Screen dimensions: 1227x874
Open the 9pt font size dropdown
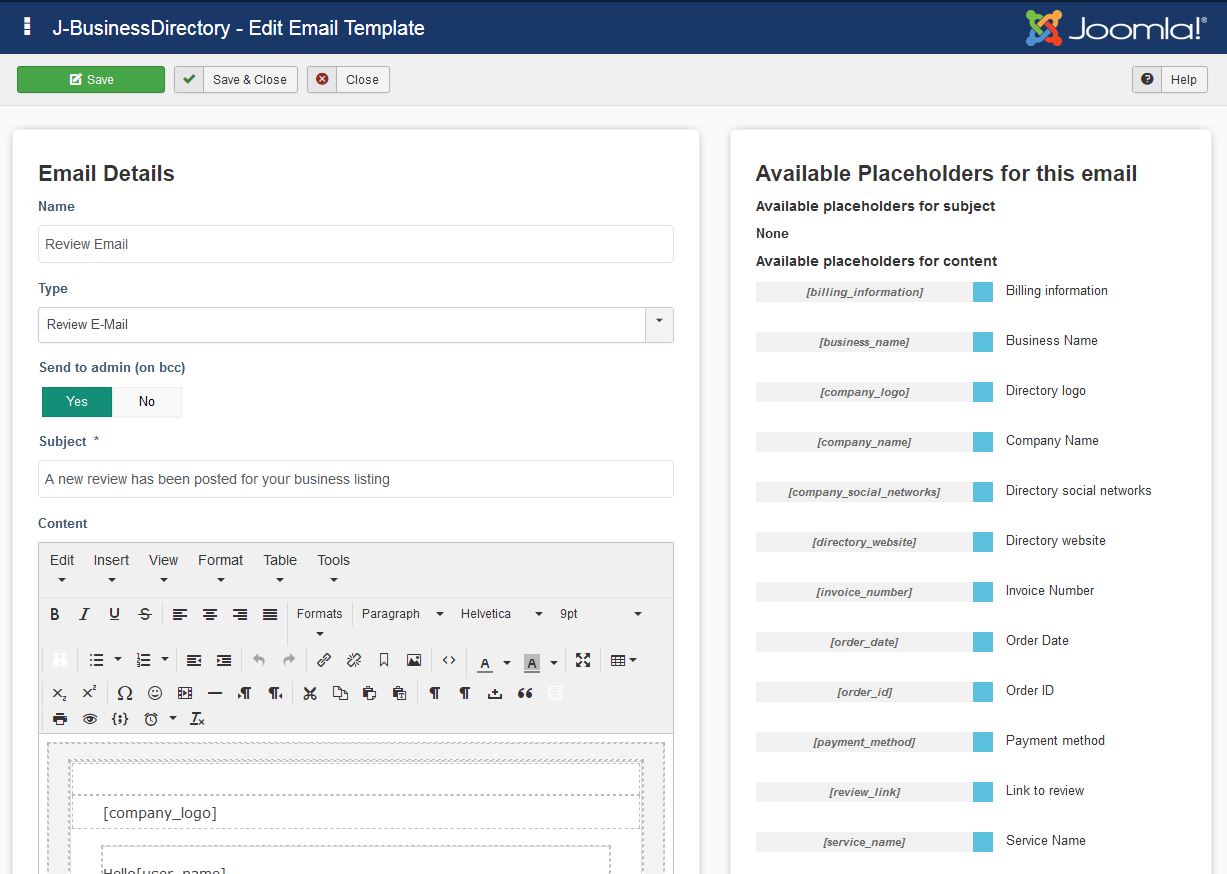click(x=601, y=614)
